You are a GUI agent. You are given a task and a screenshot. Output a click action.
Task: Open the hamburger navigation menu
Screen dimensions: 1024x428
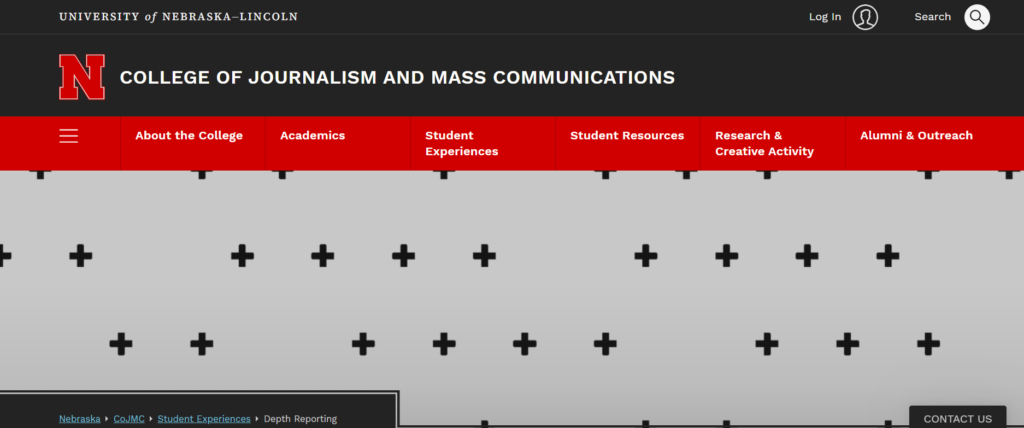(68, 136)
